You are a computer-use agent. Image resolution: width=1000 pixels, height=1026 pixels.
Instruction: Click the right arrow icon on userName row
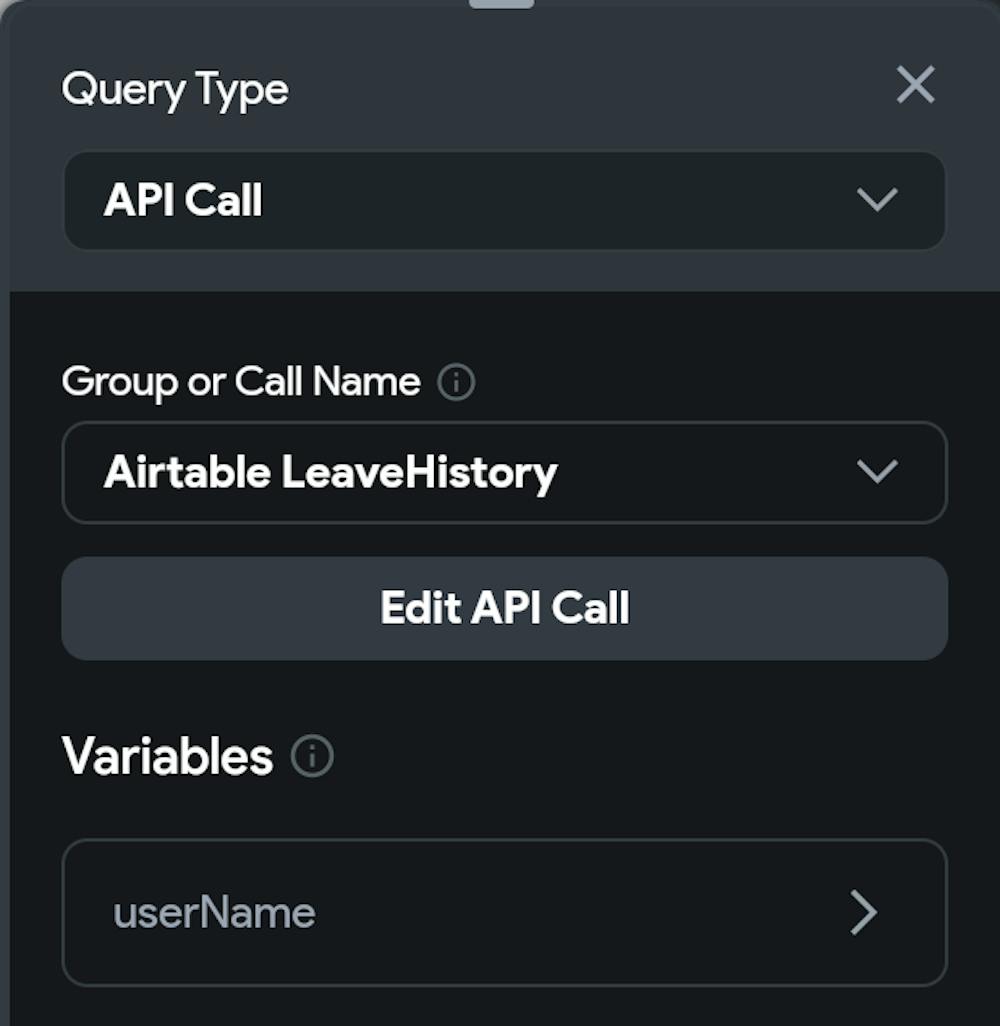(x=862, y=912)
